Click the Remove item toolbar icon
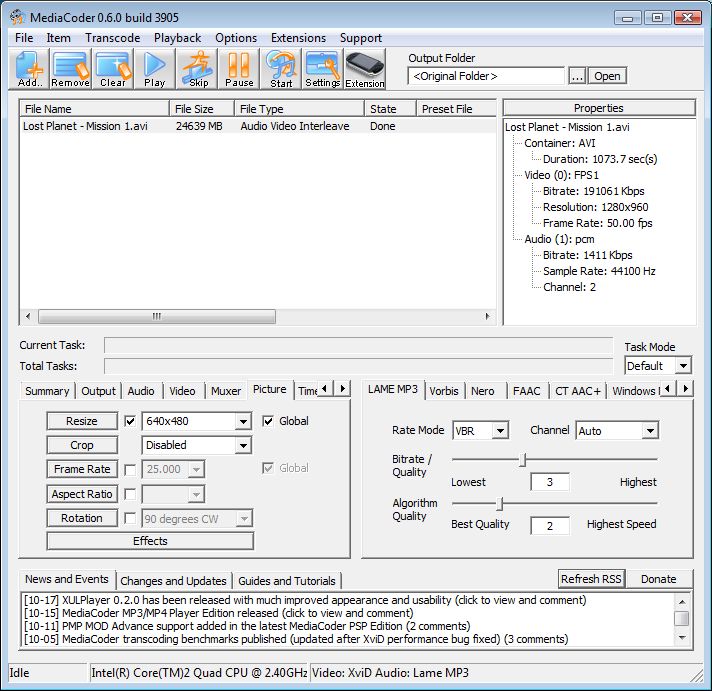Screen dimensions: 712x691 click(x=70, y=69)
